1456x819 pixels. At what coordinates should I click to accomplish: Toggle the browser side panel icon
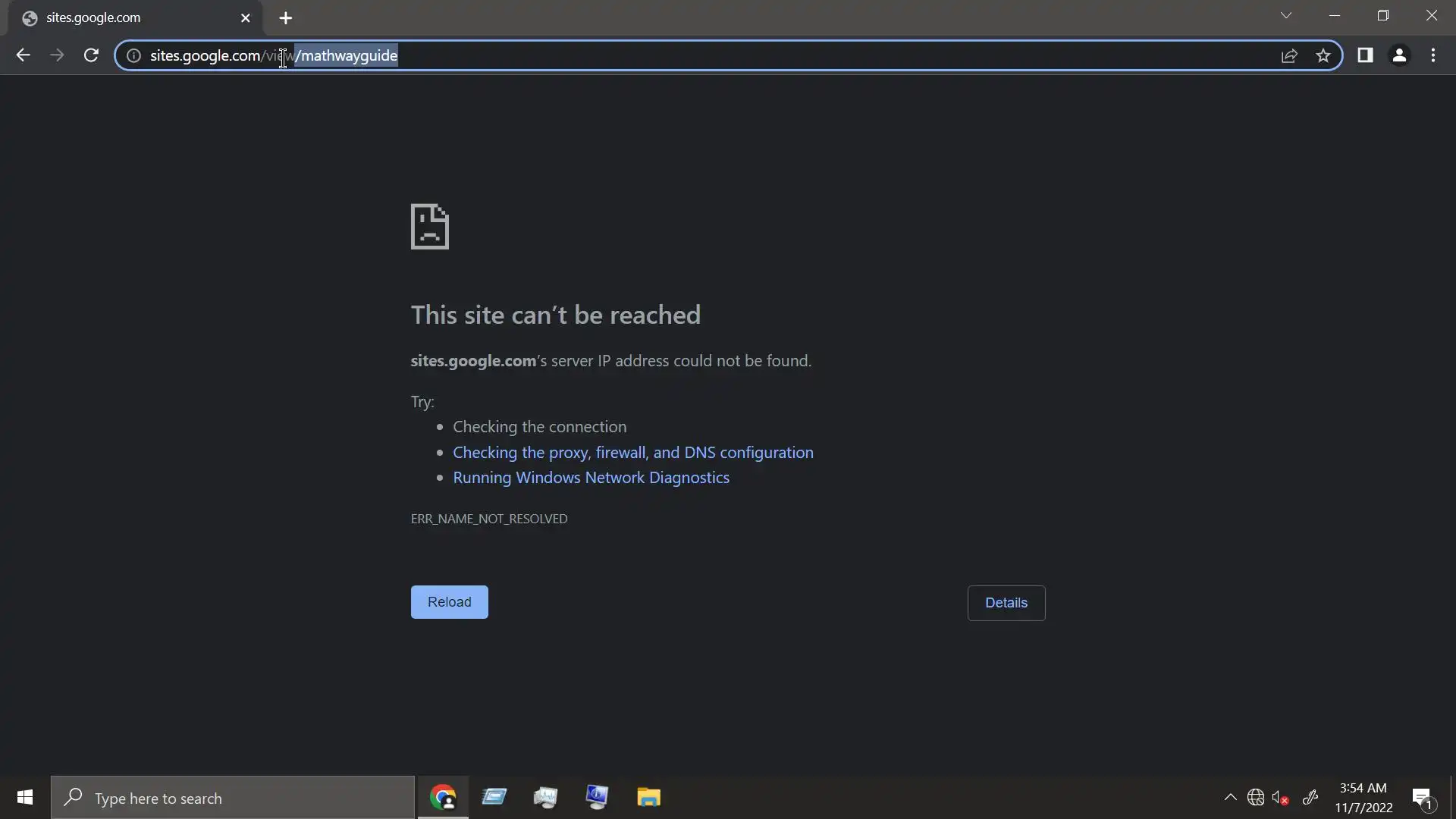click(x=1365, y=55)
